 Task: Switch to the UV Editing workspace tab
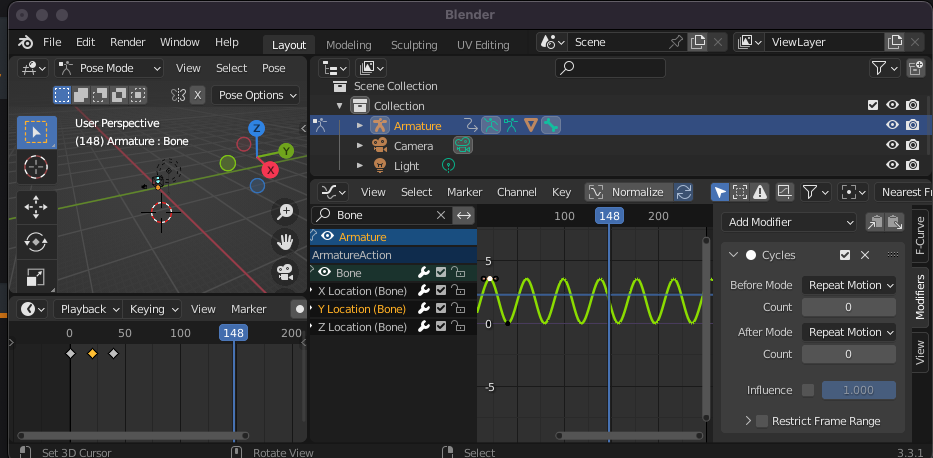(483, 45)
